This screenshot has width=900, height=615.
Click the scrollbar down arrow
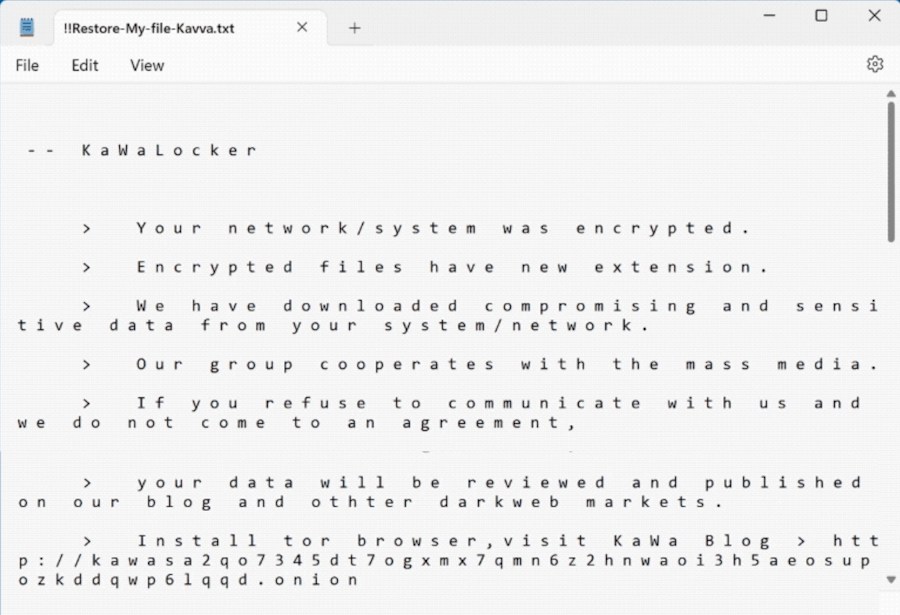(x=891, y=579)
